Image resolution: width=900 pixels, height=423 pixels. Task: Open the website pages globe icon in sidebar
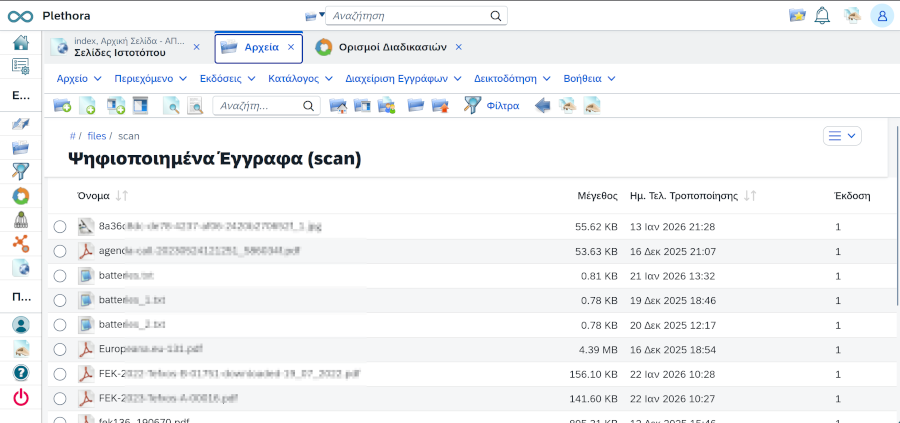[21, 267]
